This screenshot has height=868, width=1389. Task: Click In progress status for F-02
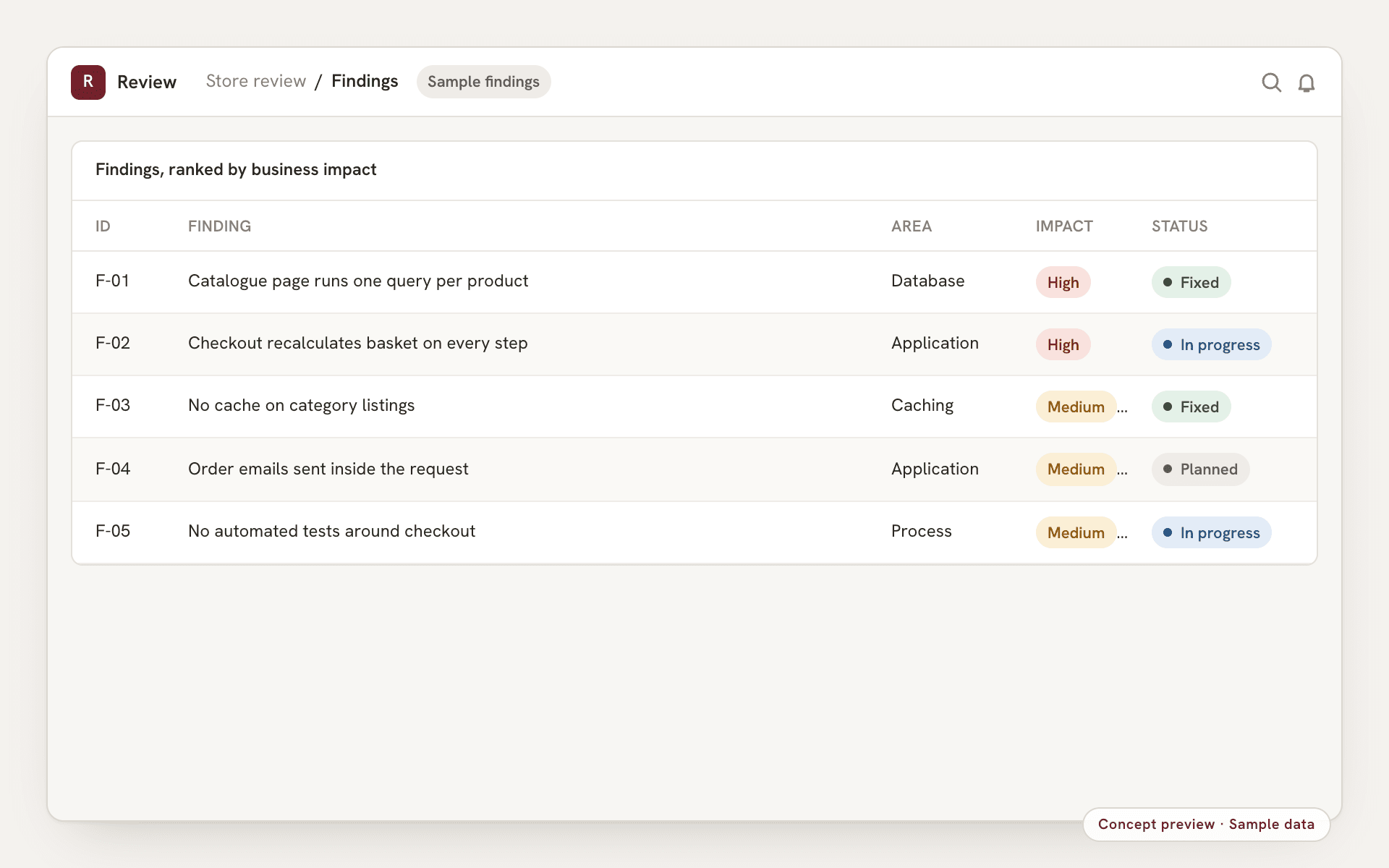tap(1211, 344)
